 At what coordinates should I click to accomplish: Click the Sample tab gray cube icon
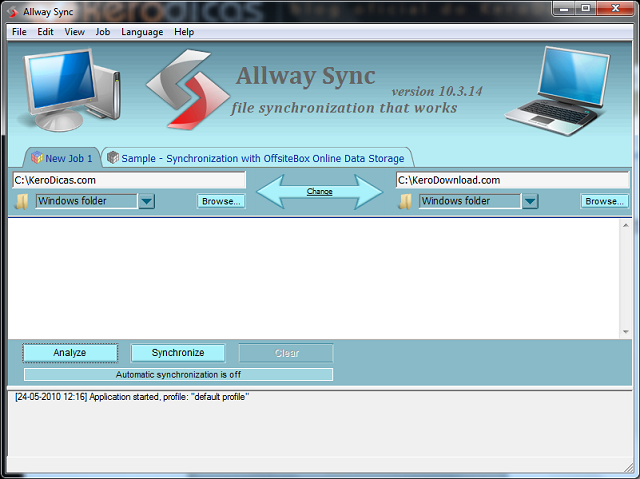tap(113, 157)
